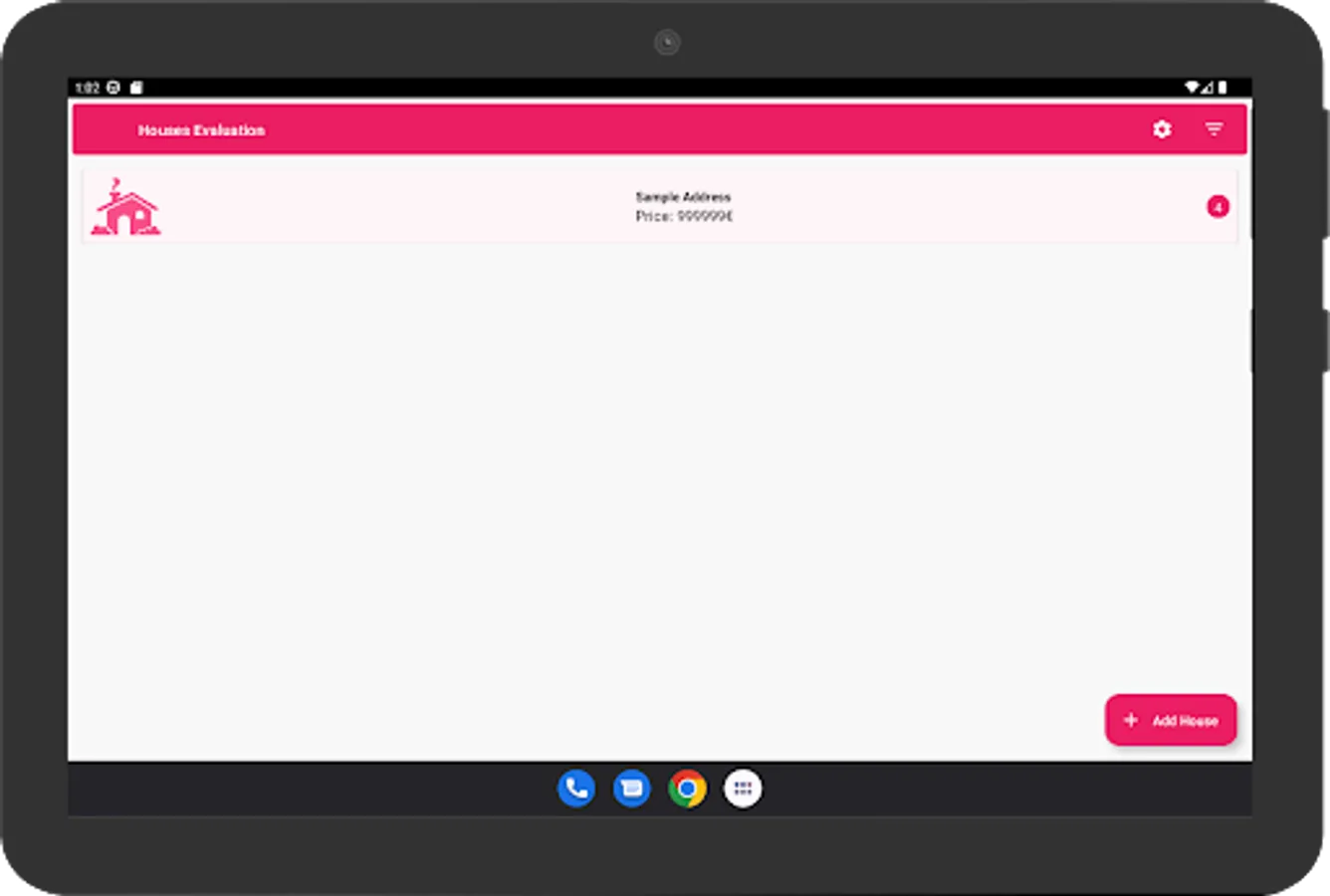The height and width of the screenshot is (896, 1330).
Task: Open the Phone app in dock
Action: [576, 788]
